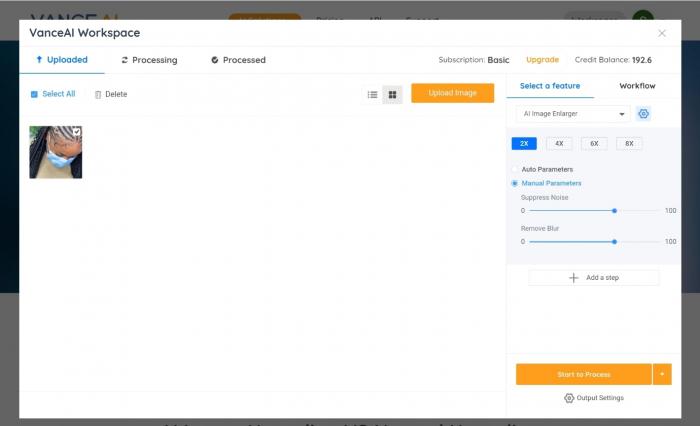
Task: Toggle the Select All checkbox
Action: click(34, 94)
